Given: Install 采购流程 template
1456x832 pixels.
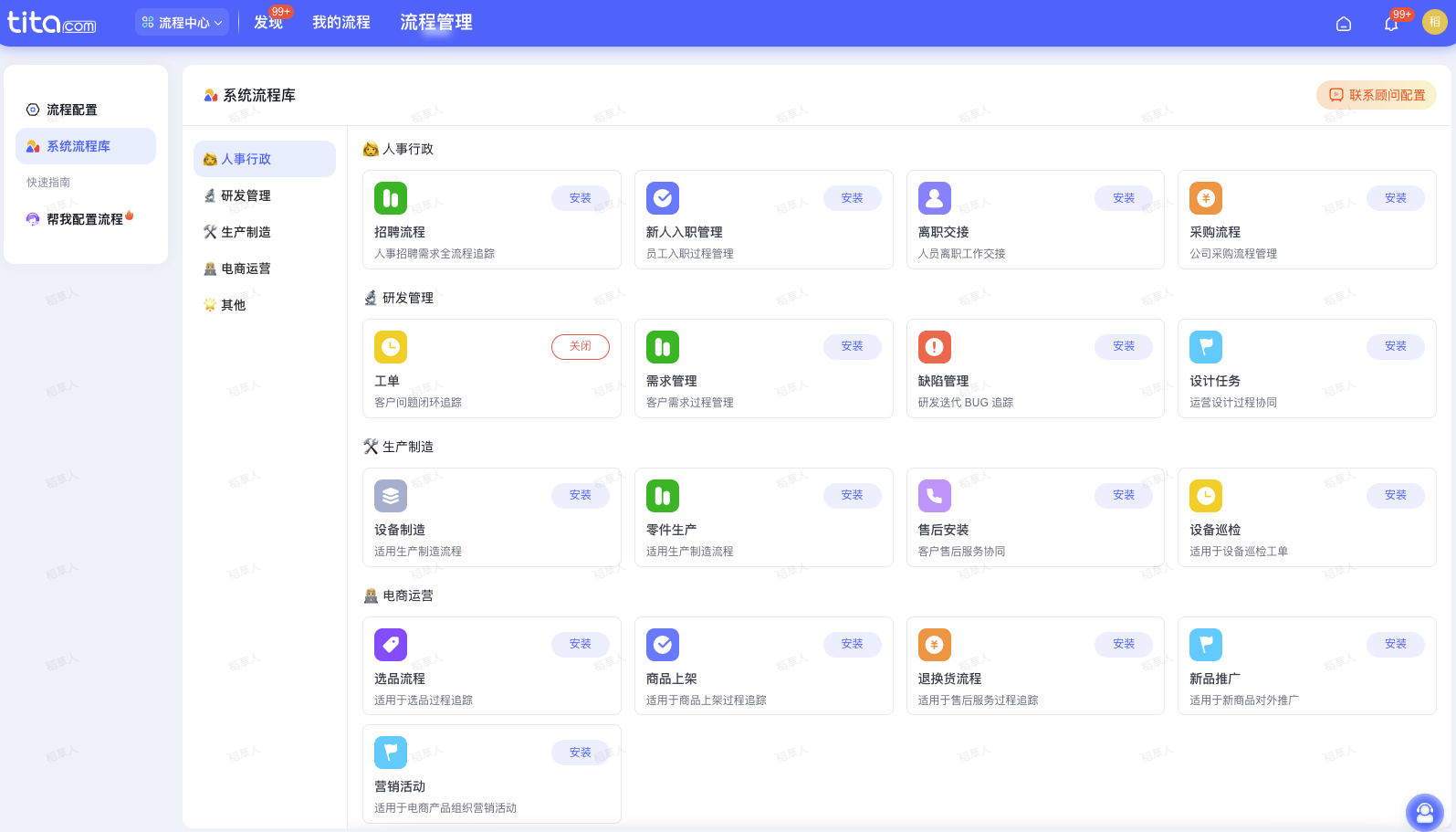Looking at the screenshot, I should tap(1396, 198).
